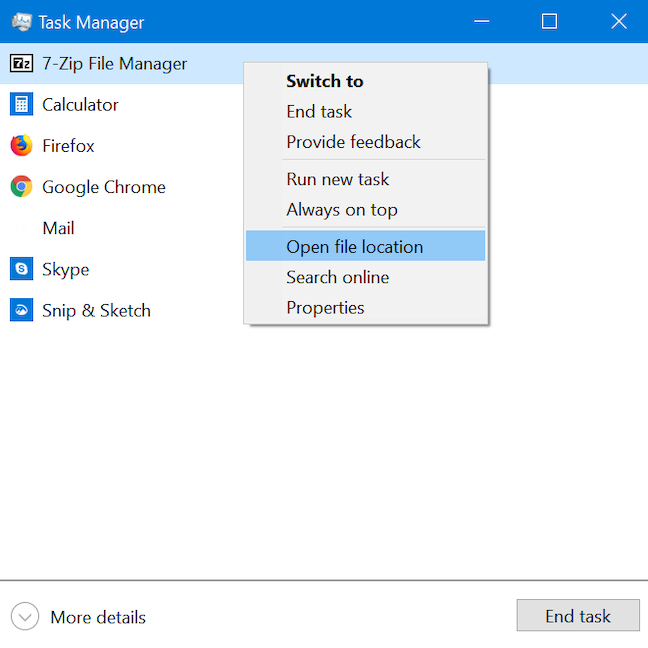This screenshot has width=648, height=648.
Task: Close the Task Manager window
Action: [x=619, y=21]
